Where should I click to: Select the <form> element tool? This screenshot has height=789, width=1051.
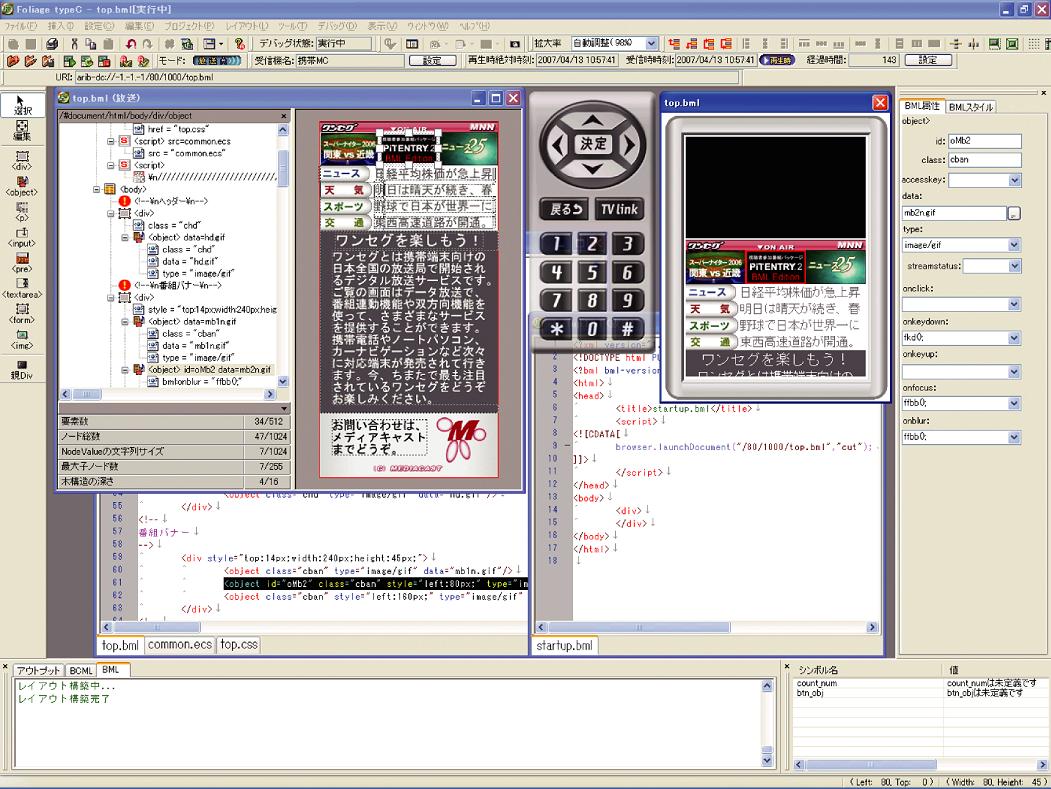click(22, 315)
